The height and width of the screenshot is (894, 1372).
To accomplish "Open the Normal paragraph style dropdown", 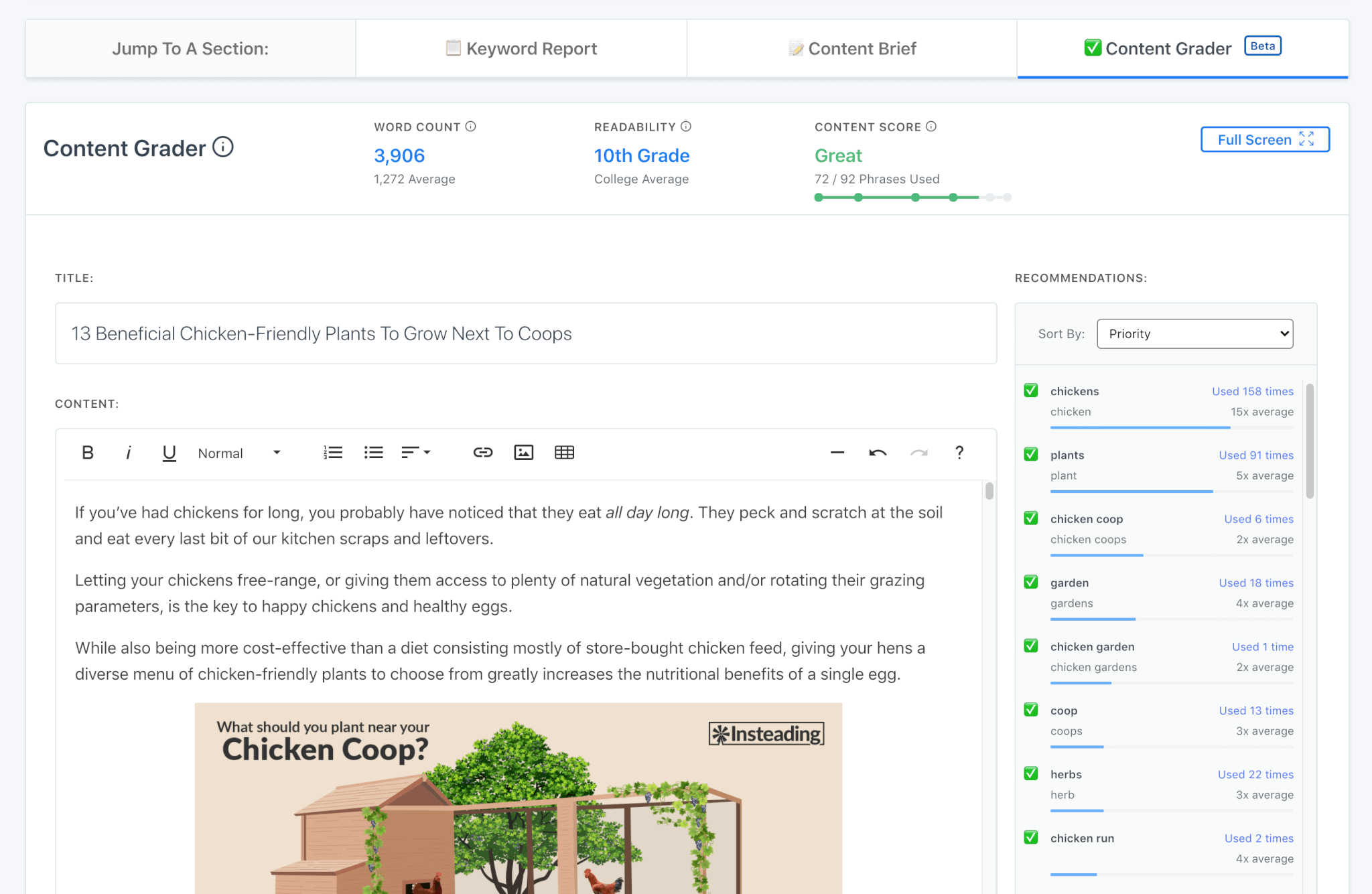I will pyautogui.click(x=238, y=453).
